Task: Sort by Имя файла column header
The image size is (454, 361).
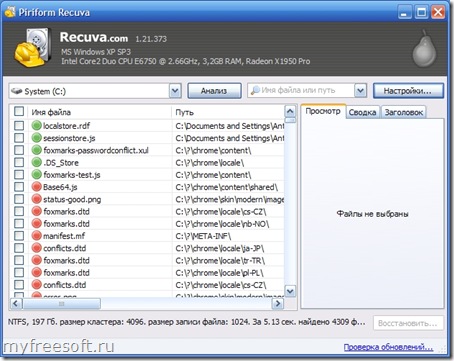Action: pyautogui.click(x=100, y=112)
